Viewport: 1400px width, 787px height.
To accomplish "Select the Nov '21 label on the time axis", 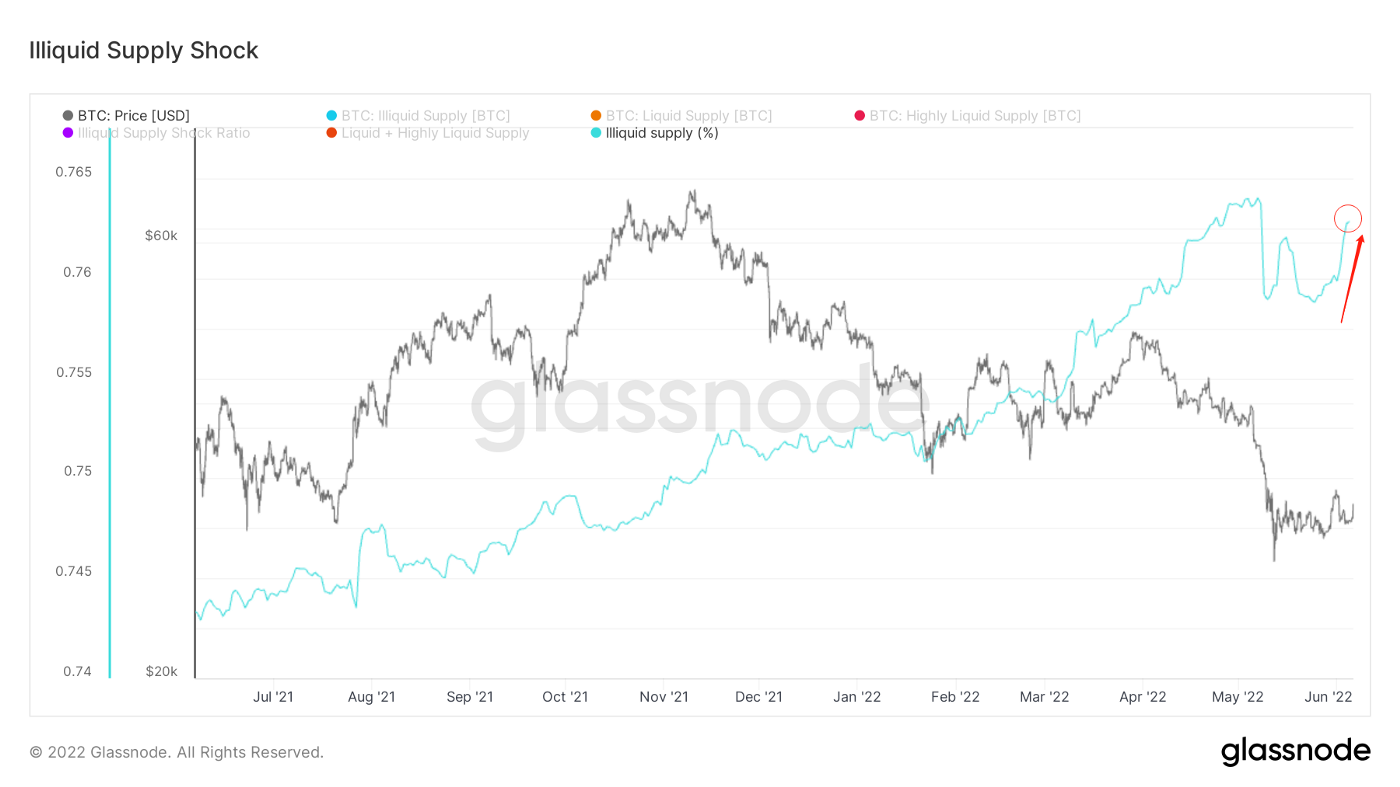I will [664, 697].
